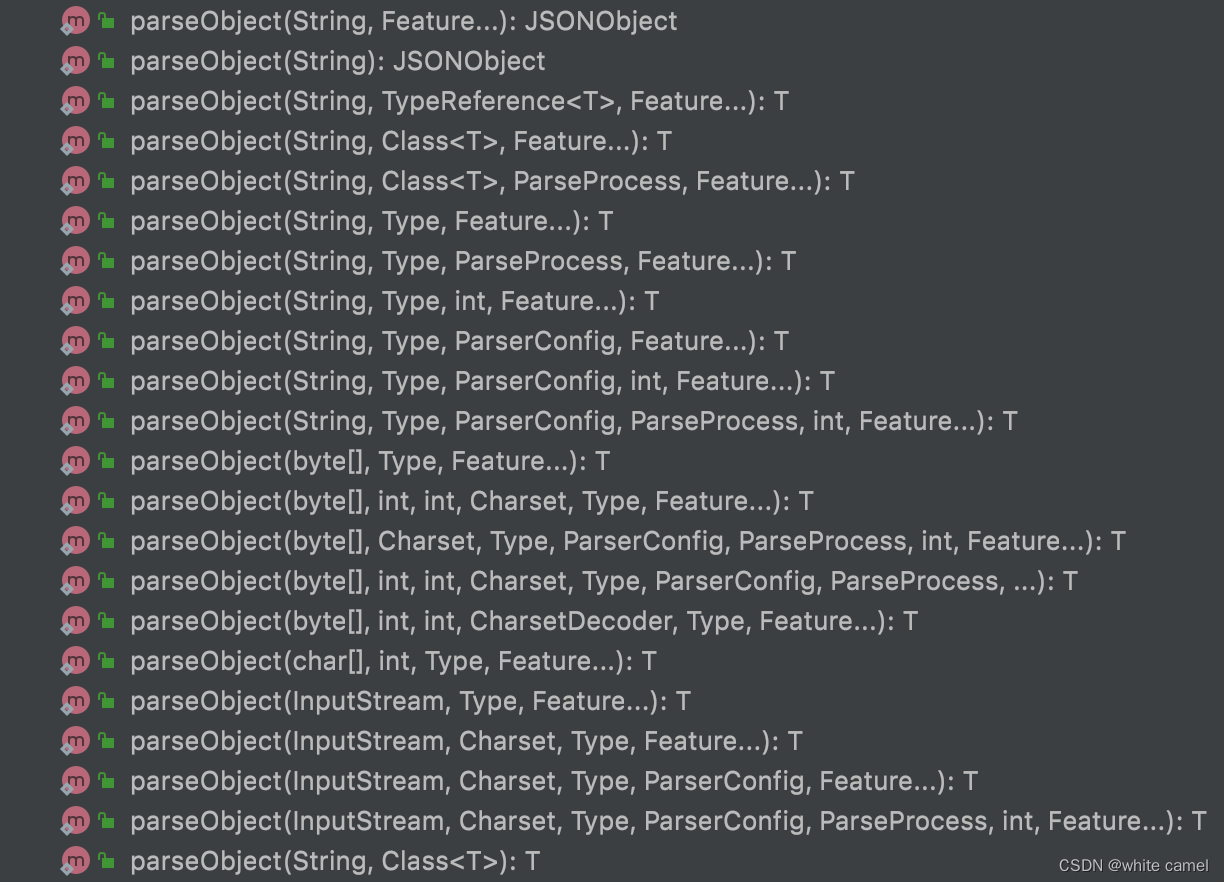Click the method icon for parseObject(byte[], Type, Feature...)
The image size is (1224, 882).
(x=76, y=460)
